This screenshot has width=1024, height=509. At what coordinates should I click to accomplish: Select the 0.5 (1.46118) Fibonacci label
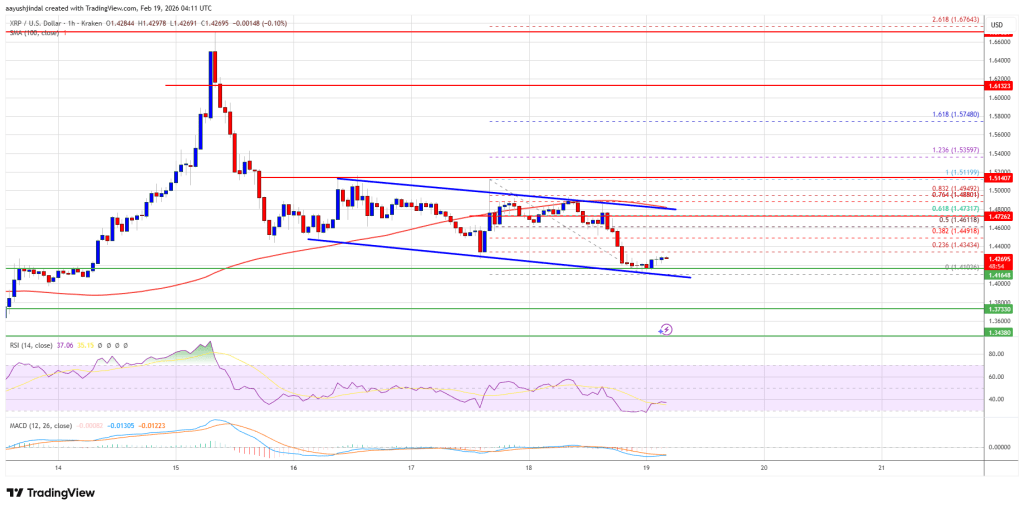(x=959, y=222)
